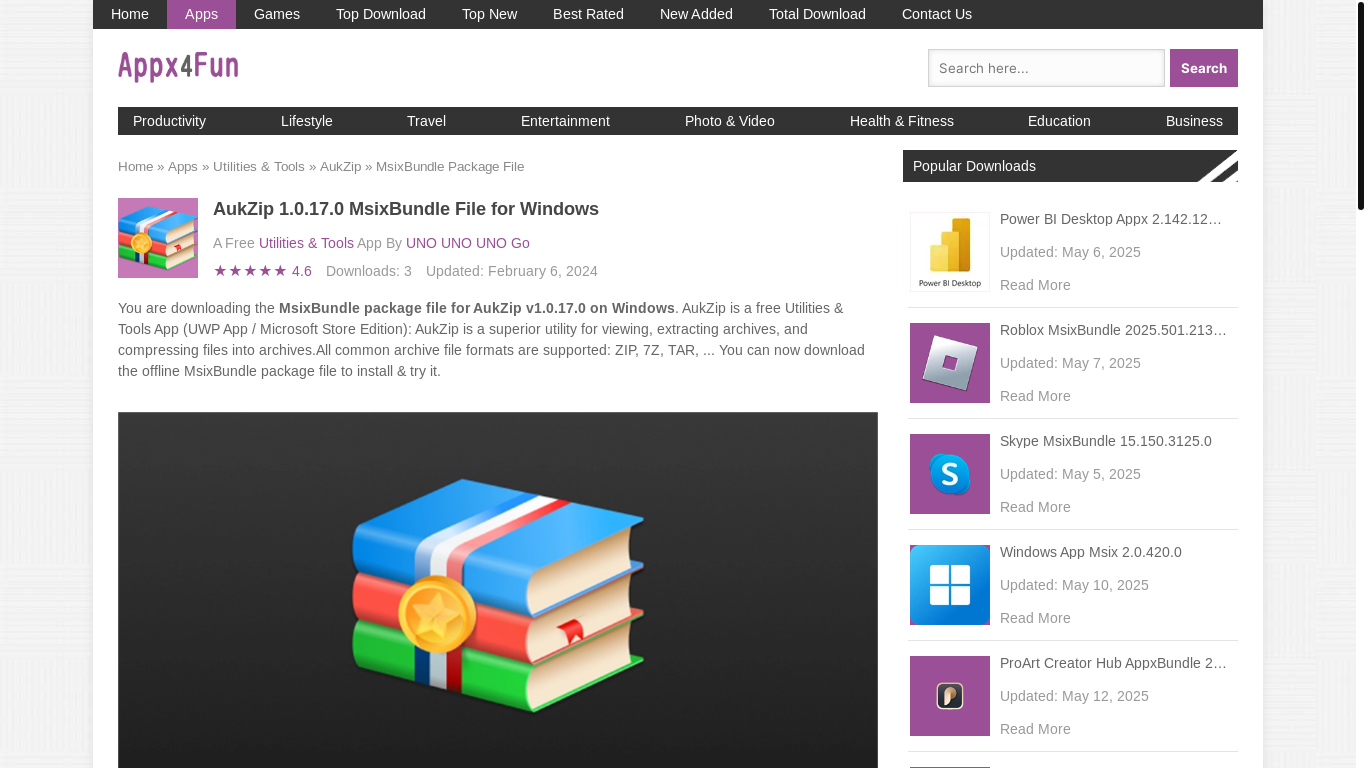Open ProArt Creator Hub AppxBundle link
Image resolution: width=1366 pixels, height=768 pixels.
click(x=1113, y=663)
